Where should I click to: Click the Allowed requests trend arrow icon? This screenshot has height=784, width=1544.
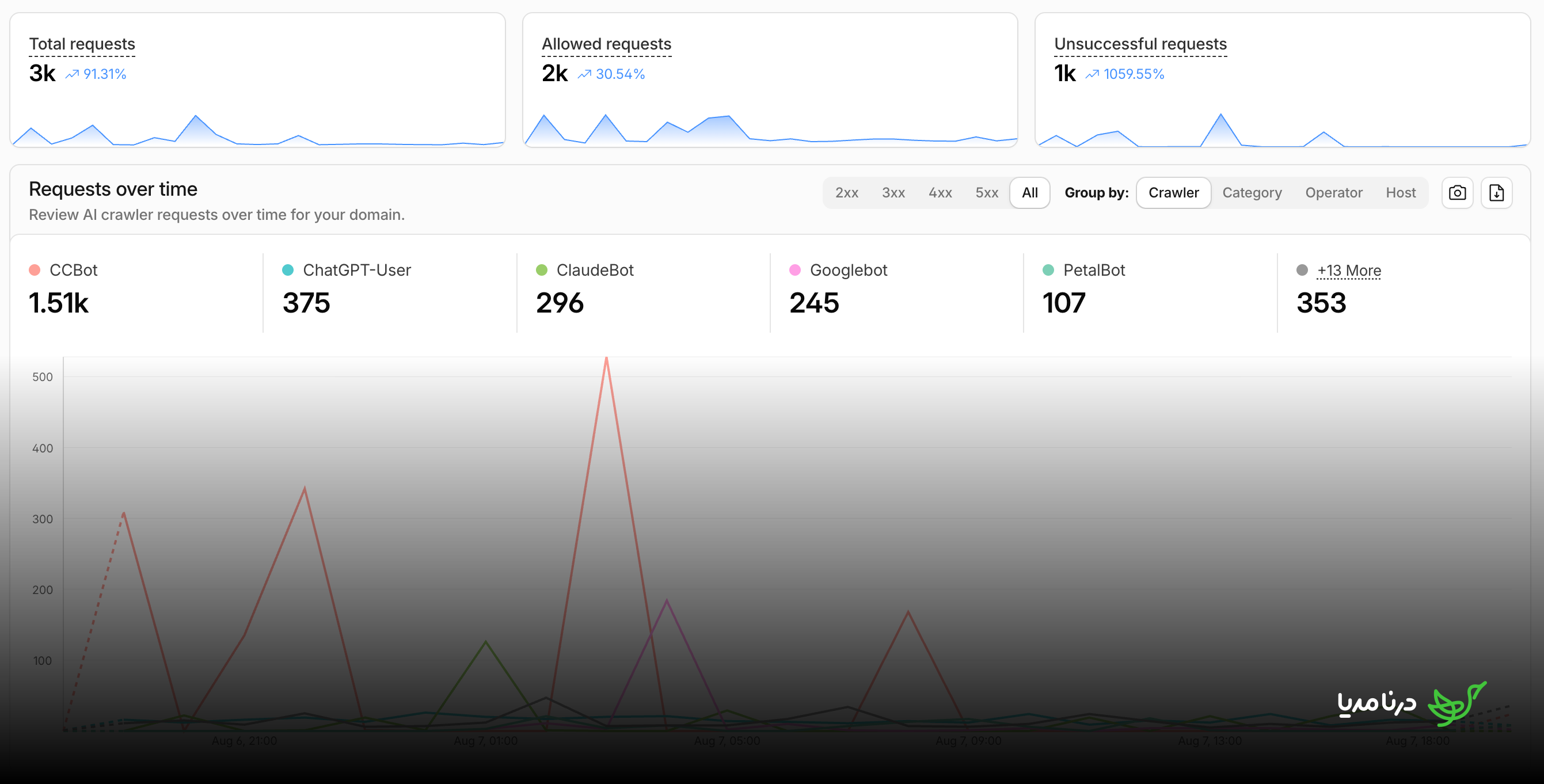584,74
